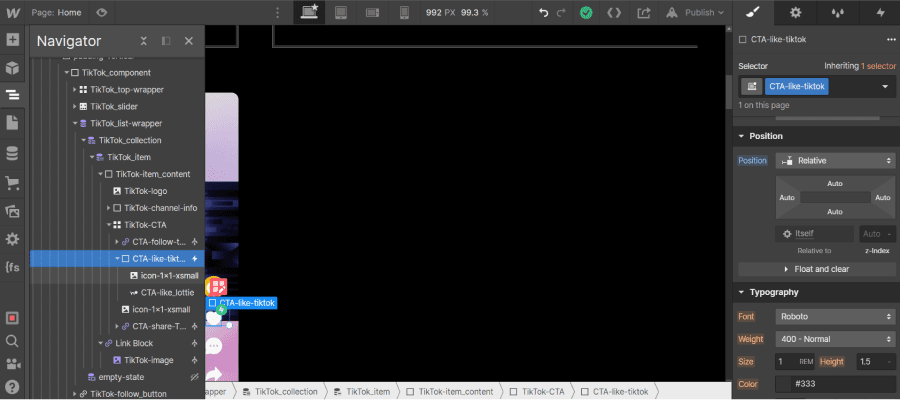
Task: Open the video tutorials camera icon
Action: coord(13,364)
